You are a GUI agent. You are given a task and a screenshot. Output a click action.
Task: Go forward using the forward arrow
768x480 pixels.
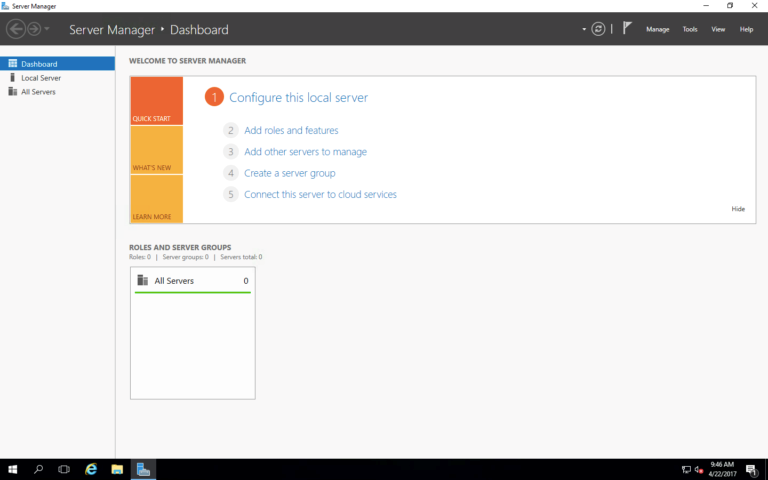(x=34, y=29)
